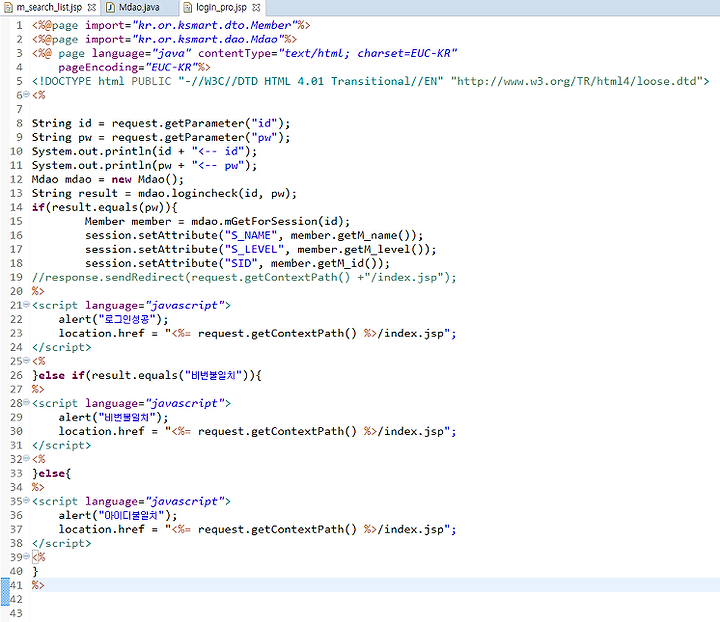Click the Java file icon on Mdao.java tab

tap(111, 7)
